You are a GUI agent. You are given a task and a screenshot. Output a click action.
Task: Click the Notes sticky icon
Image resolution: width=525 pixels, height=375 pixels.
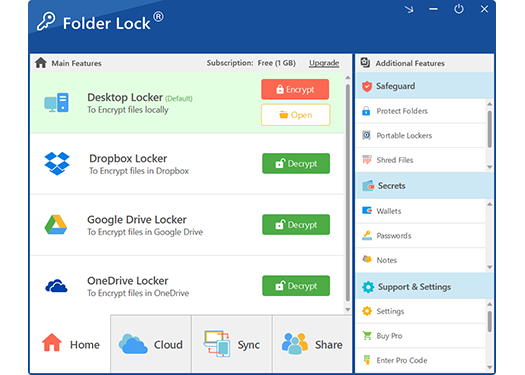pyautogui.click(x=367, y=259)
